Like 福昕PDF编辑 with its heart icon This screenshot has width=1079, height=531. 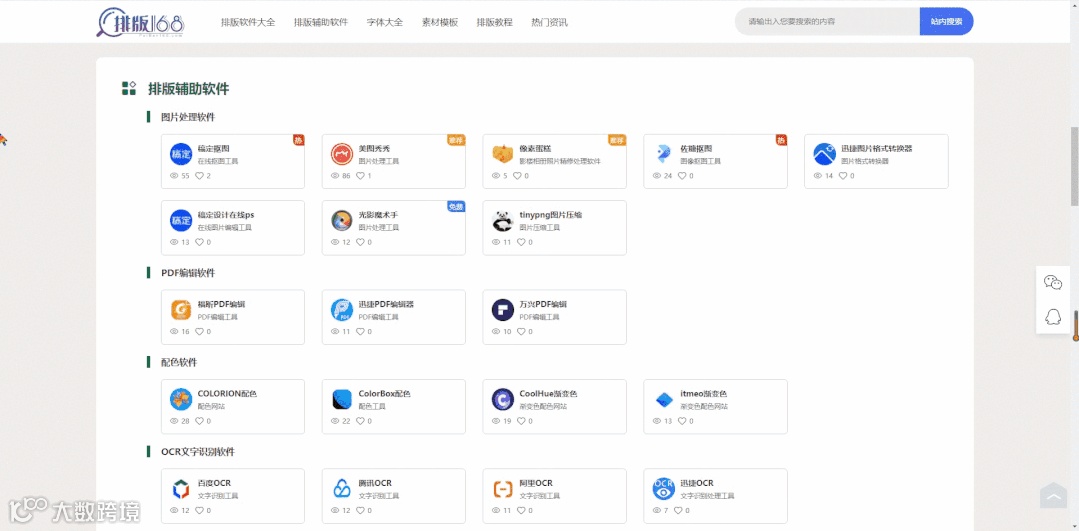200,332
